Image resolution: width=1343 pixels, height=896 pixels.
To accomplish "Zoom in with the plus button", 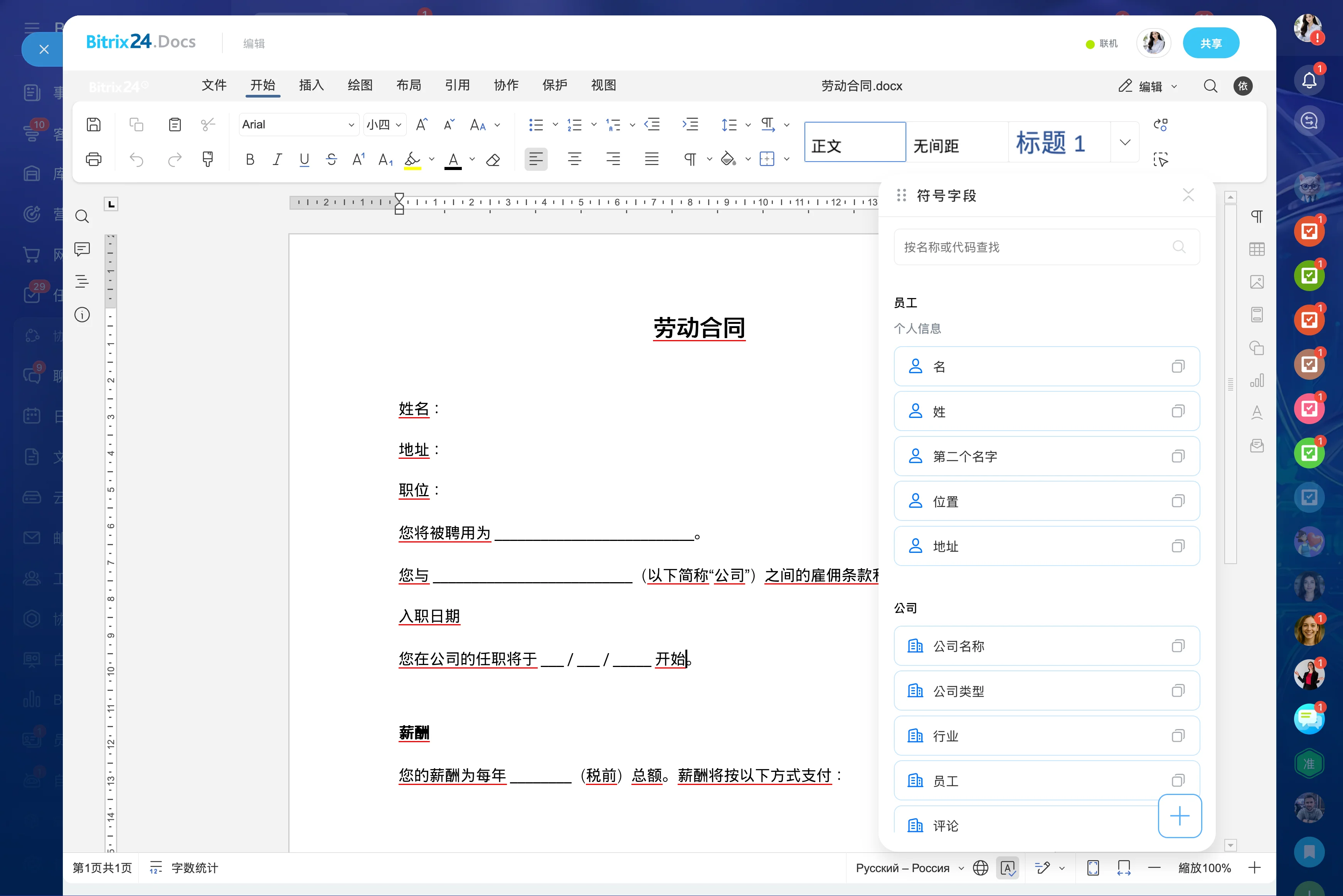I will coord(1254,868).
